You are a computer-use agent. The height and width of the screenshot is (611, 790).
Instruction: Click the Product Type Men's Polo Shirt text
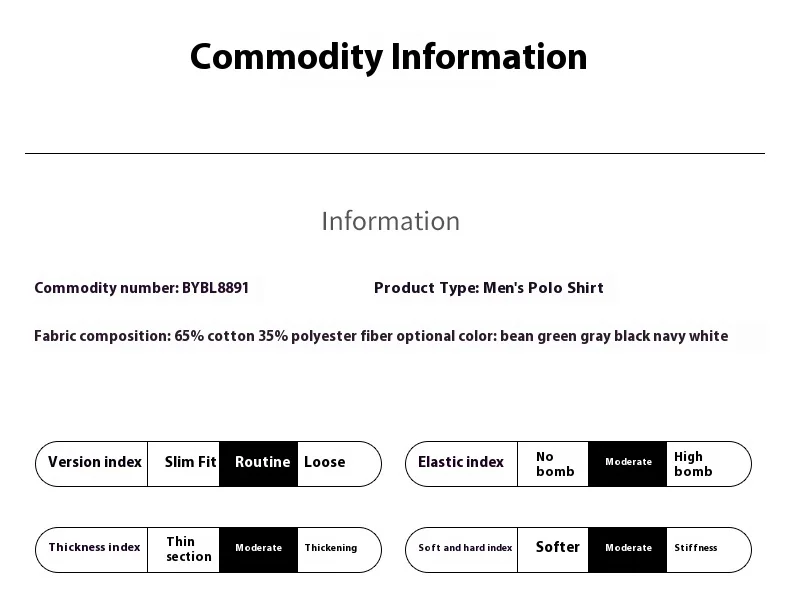(x=489, y=288)
